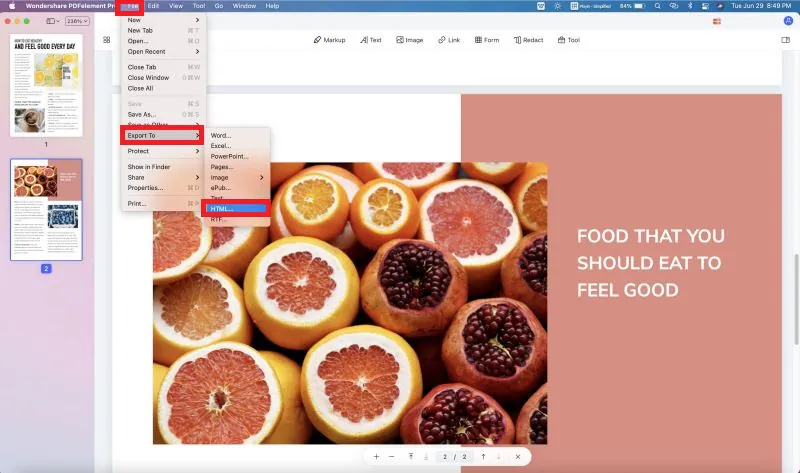Go to previous page arrow

click(483, 457)
